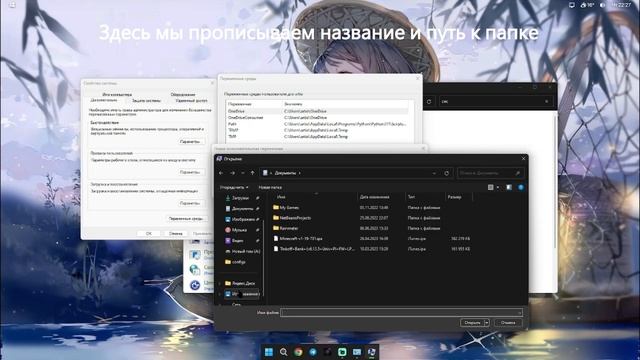Select Документы in the sidebar
640x360 pixels.
[242, 209]
